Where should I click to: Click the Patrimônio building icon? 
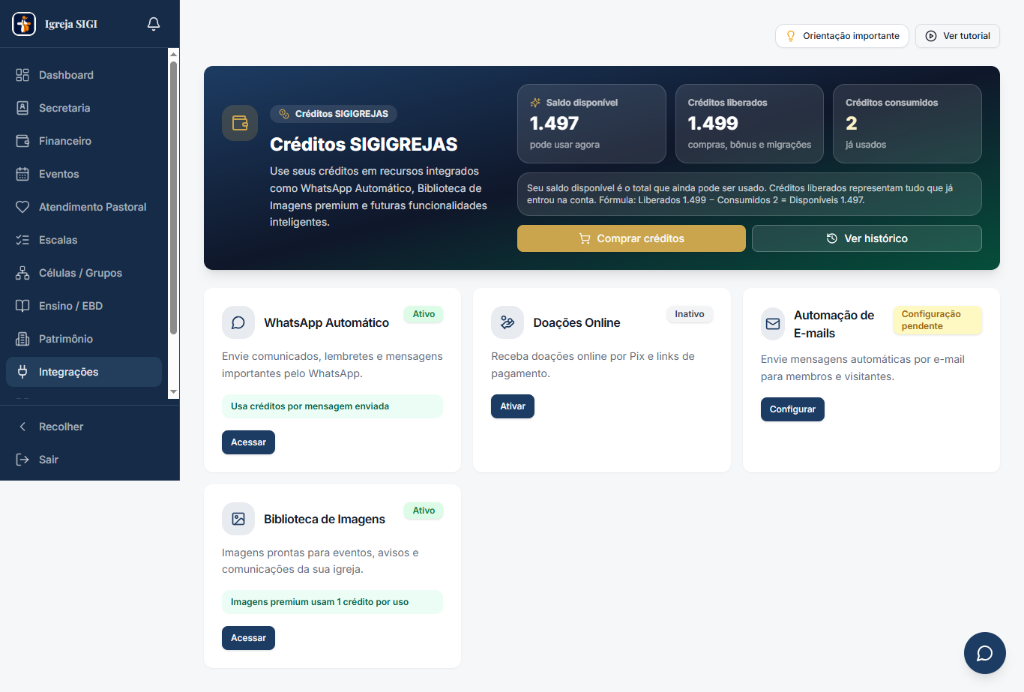(22, 339)
